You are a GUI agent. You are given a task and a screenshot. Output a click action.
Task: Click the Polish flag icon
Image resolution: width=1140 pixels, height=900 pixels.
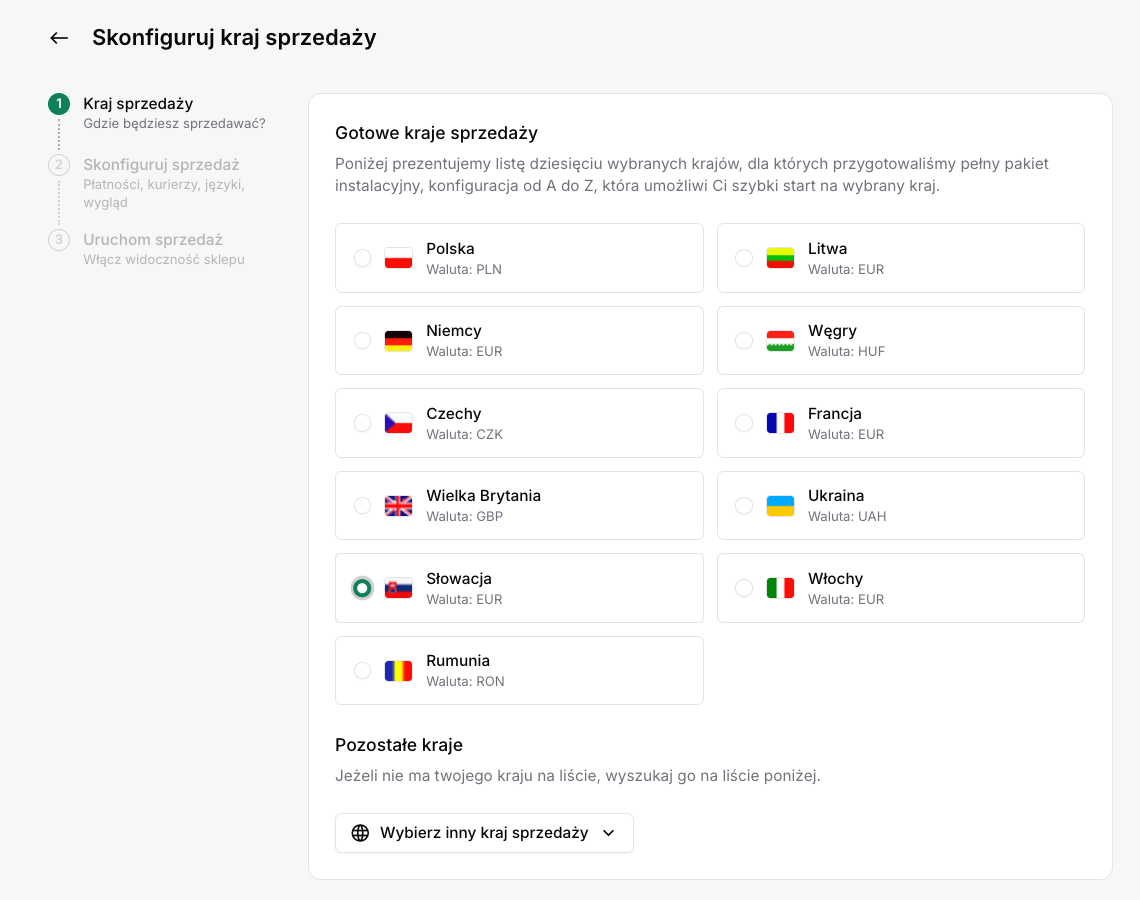click(x=398, y=258)
